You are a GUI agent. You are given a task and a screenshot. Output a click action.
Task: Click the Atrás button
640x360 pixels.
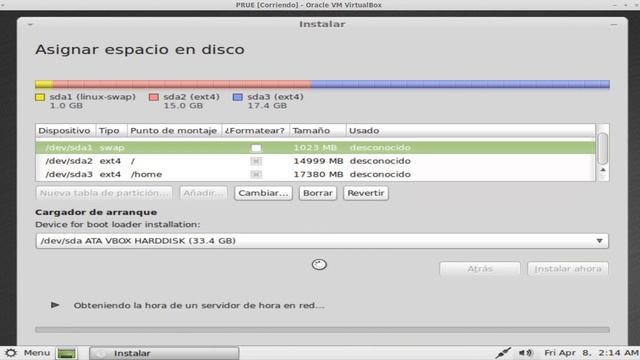[480, 269]
